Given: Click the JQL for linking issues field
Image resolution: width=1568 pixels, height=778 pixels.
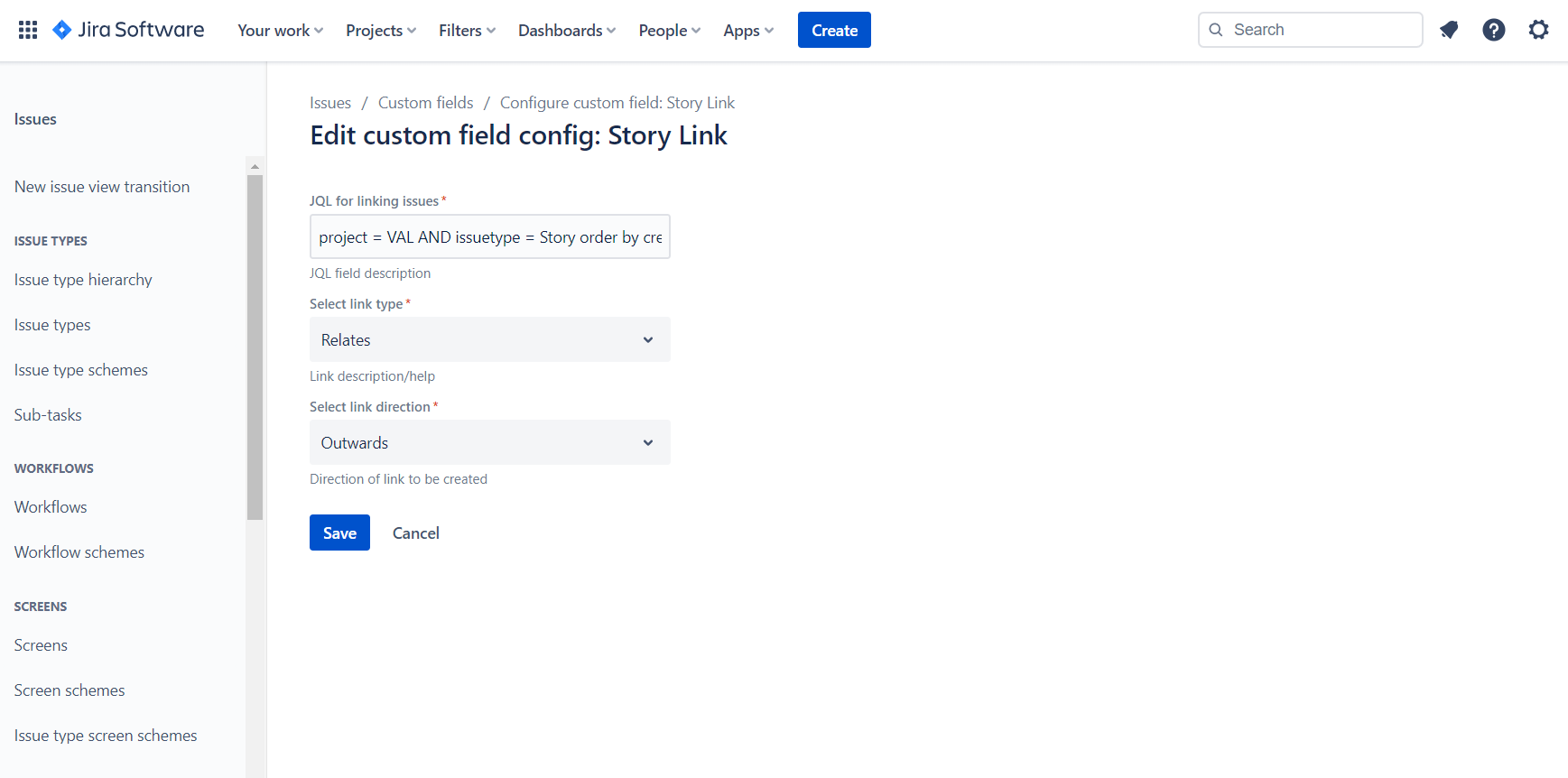Looking at the screenshot, I should point(489,236).
